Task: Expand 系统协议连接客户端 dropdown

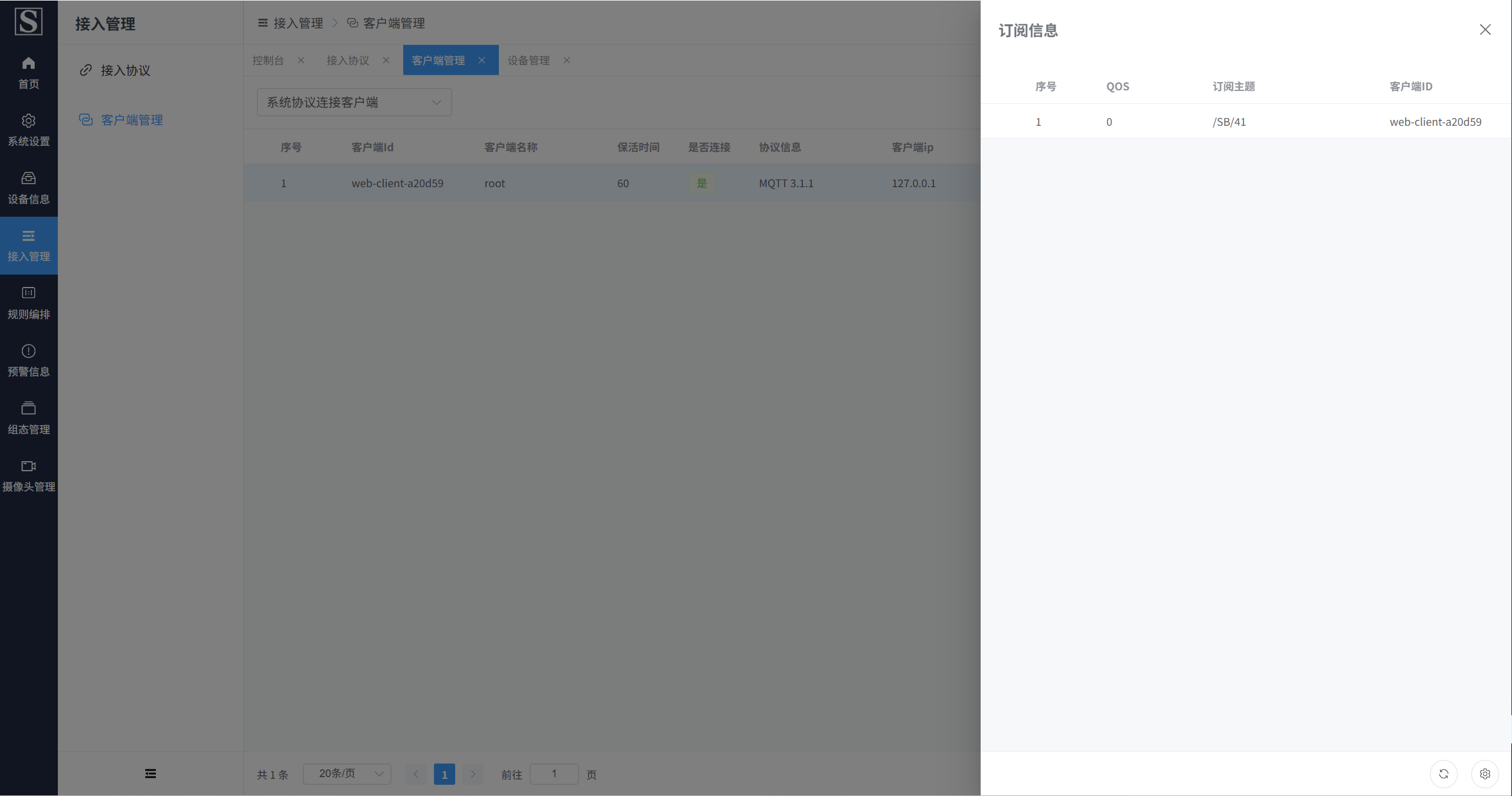Action: pos(354,102)
